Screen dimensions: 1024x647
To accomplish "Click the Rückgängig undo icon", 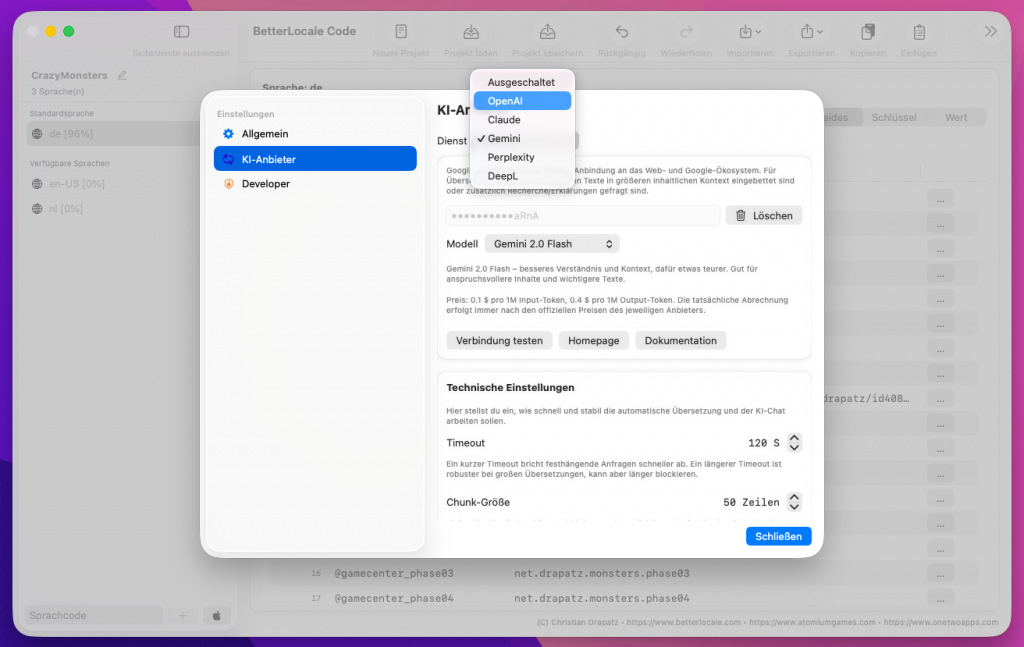I will coord(622,32).
